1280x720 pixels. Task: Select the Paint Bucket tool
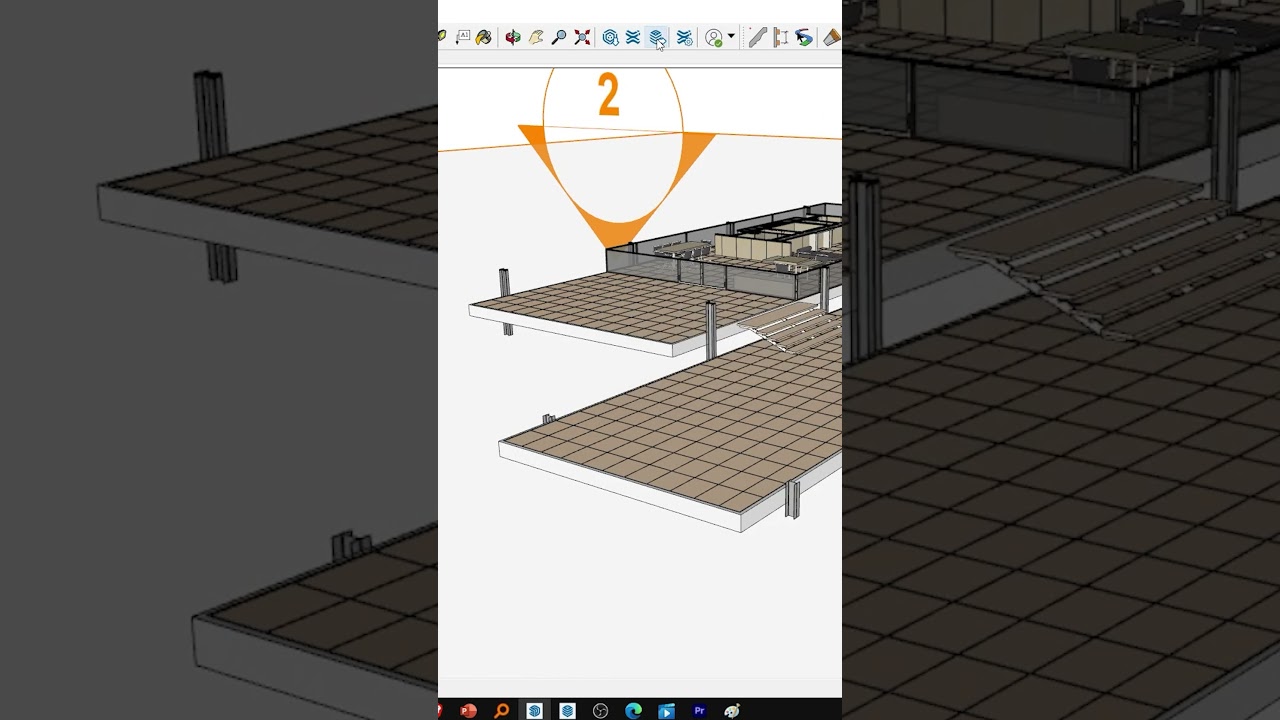pyautogui.click(x=484, y=37)
